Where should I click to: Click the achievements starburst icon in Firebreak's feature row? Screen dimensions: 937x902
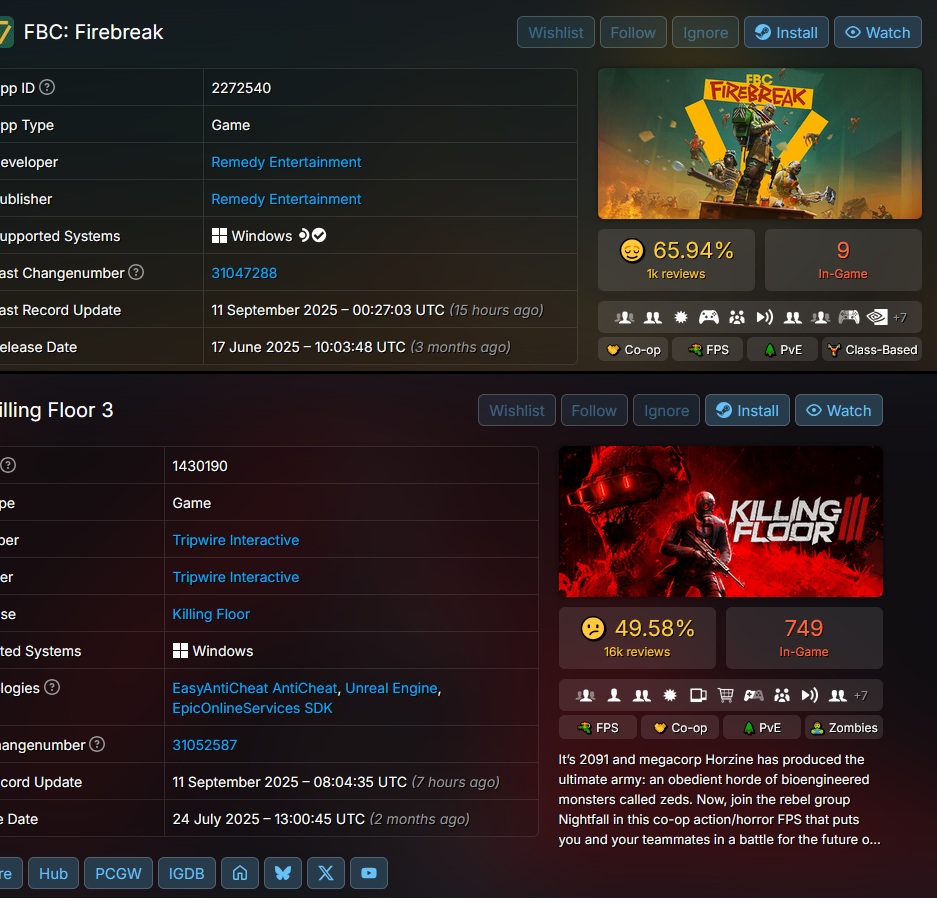click(x=681, y=317)
